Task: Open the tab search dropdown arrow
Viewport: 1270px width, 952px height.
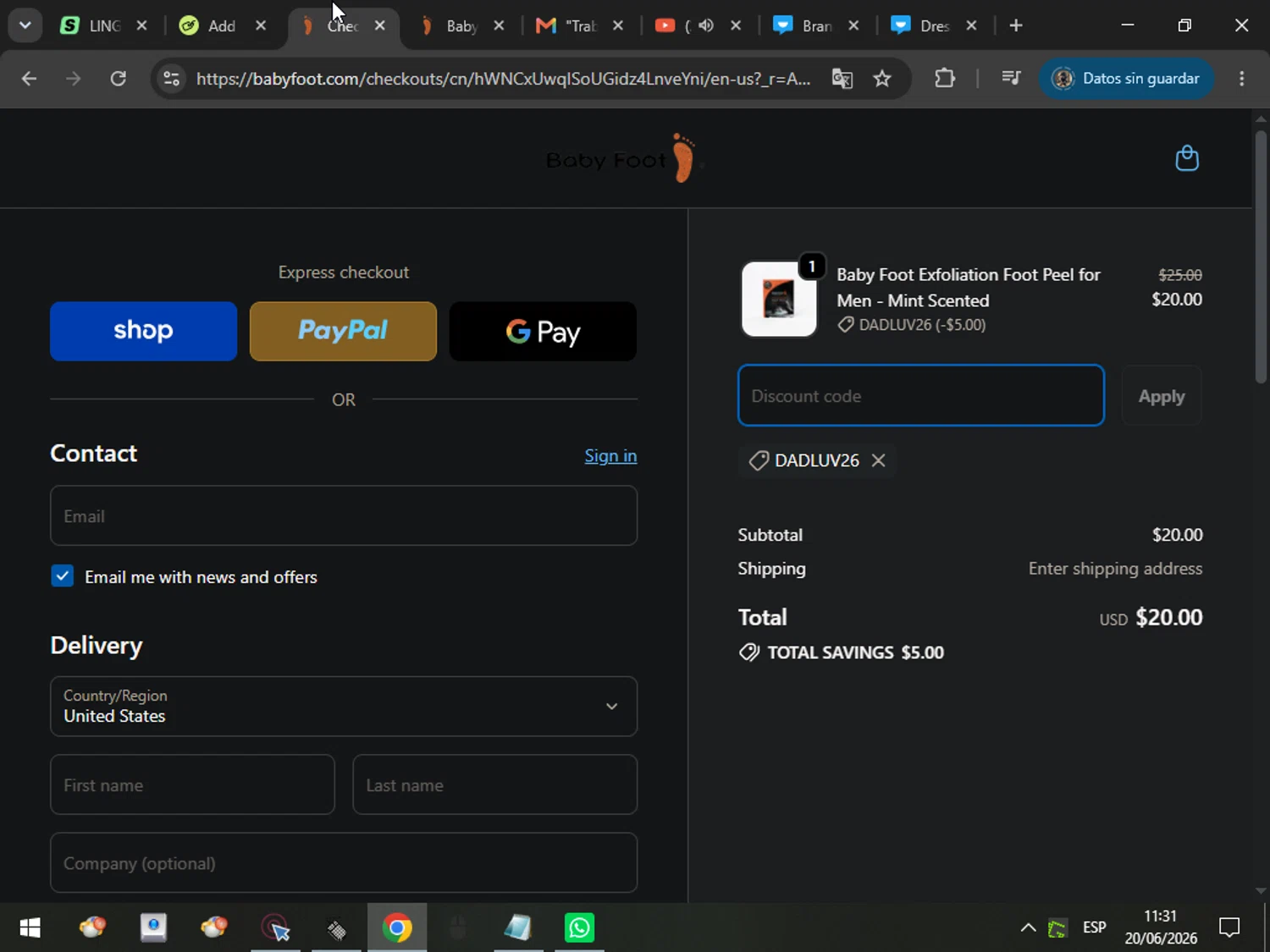Action: click(x=25, y=25)
